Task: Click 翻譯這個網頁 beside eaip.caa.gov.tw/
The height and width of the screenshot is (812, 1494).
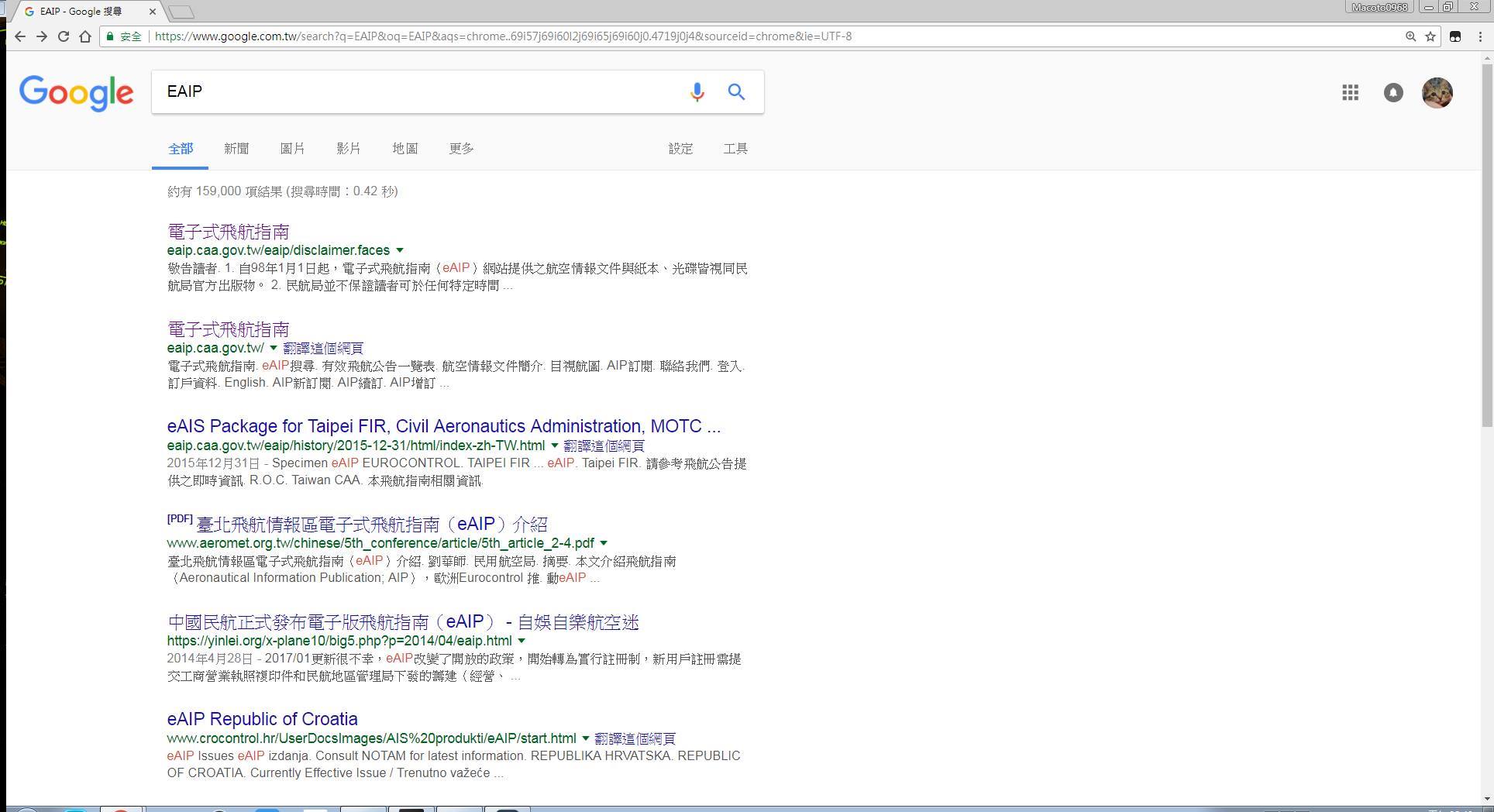Action: [323, 348]
